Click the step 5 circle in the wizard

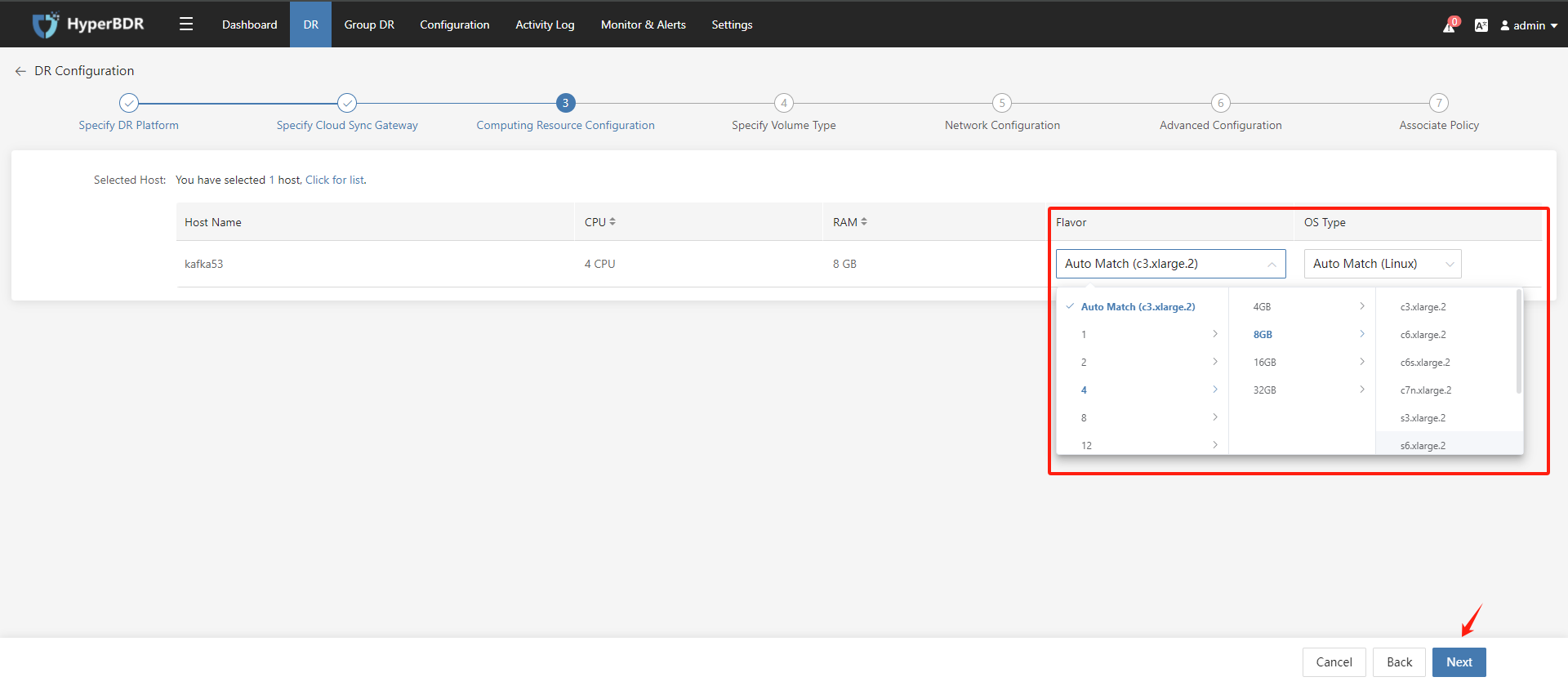tap(1002, 103)
